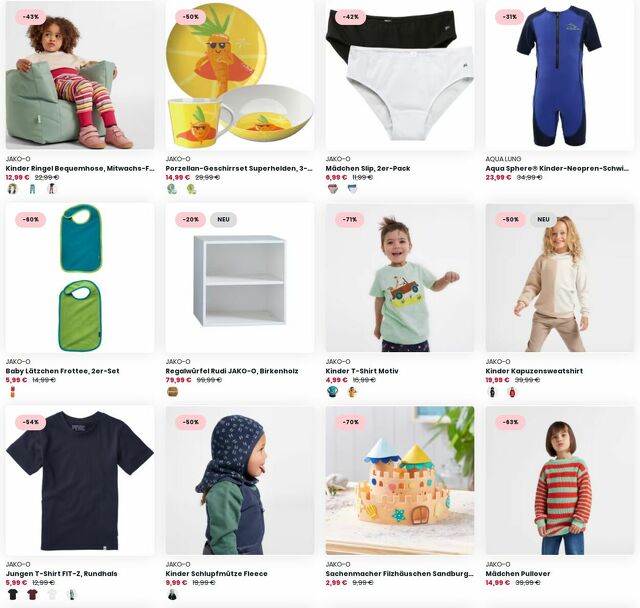
Task: Open Mädchen Slip, 2er-Pack product link
Action: pyautogui.click(x=368, y=168)
